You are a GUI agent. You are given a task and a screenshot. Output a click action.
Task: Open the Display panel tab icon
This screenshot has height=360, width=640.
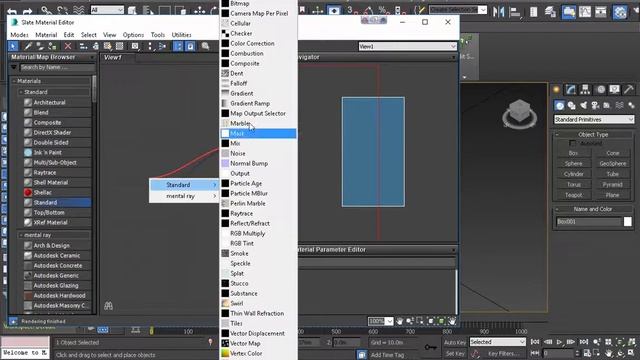[614, 90]
